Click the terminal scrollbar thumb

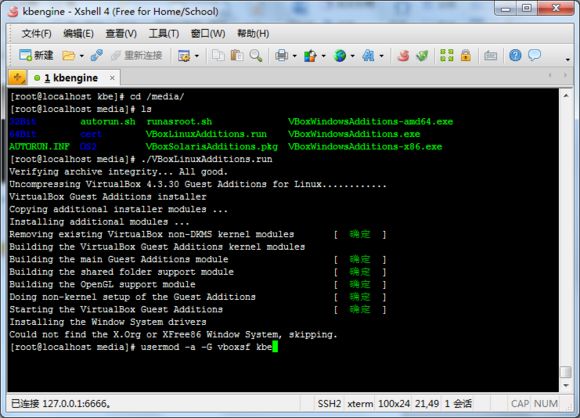point(566,372)
